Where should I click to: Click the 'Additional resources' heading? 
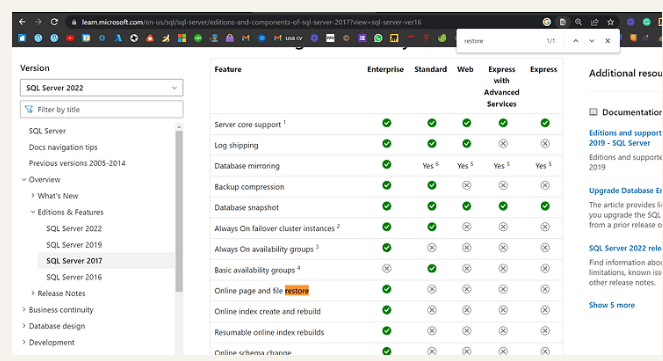[x=625, y=73]
